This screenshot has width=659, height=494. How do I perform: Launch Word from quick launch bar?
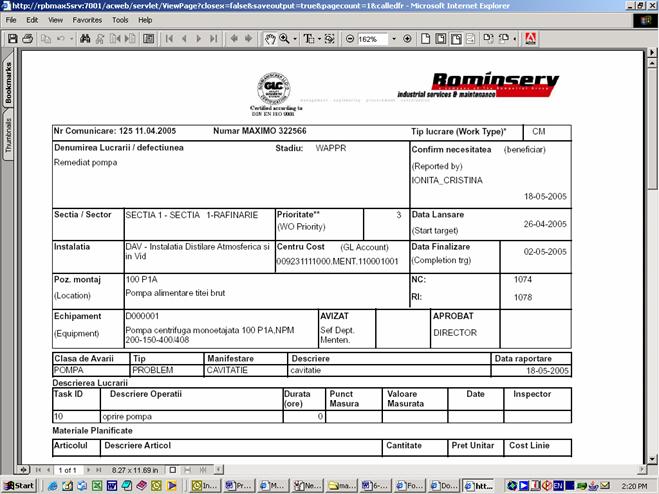(x=112, y=486)
